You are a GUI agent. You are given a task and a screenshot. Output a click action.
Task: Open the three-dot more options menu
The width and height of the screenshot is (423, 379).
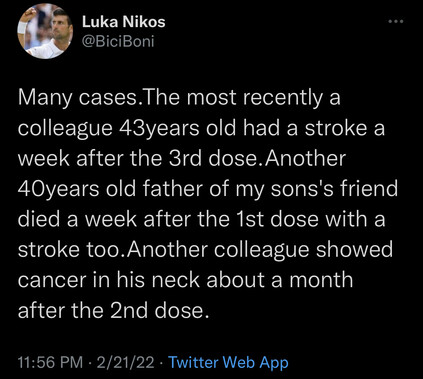click(x=396, y=22)
